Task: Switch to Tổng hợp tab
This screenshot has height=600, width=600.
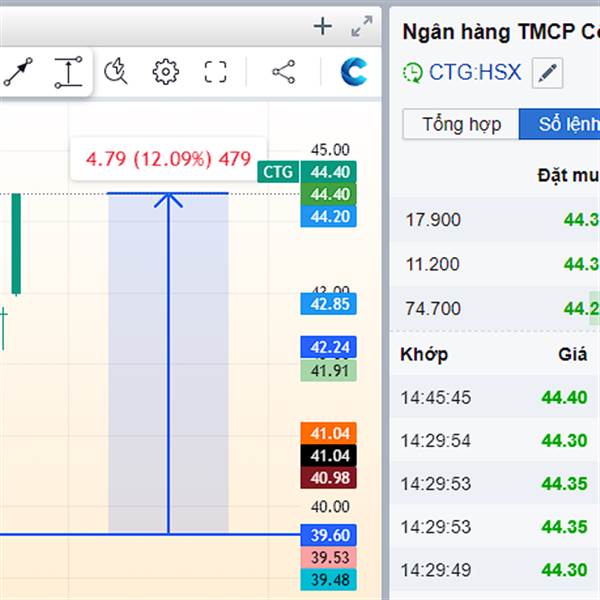Action: tap(461, 124)
